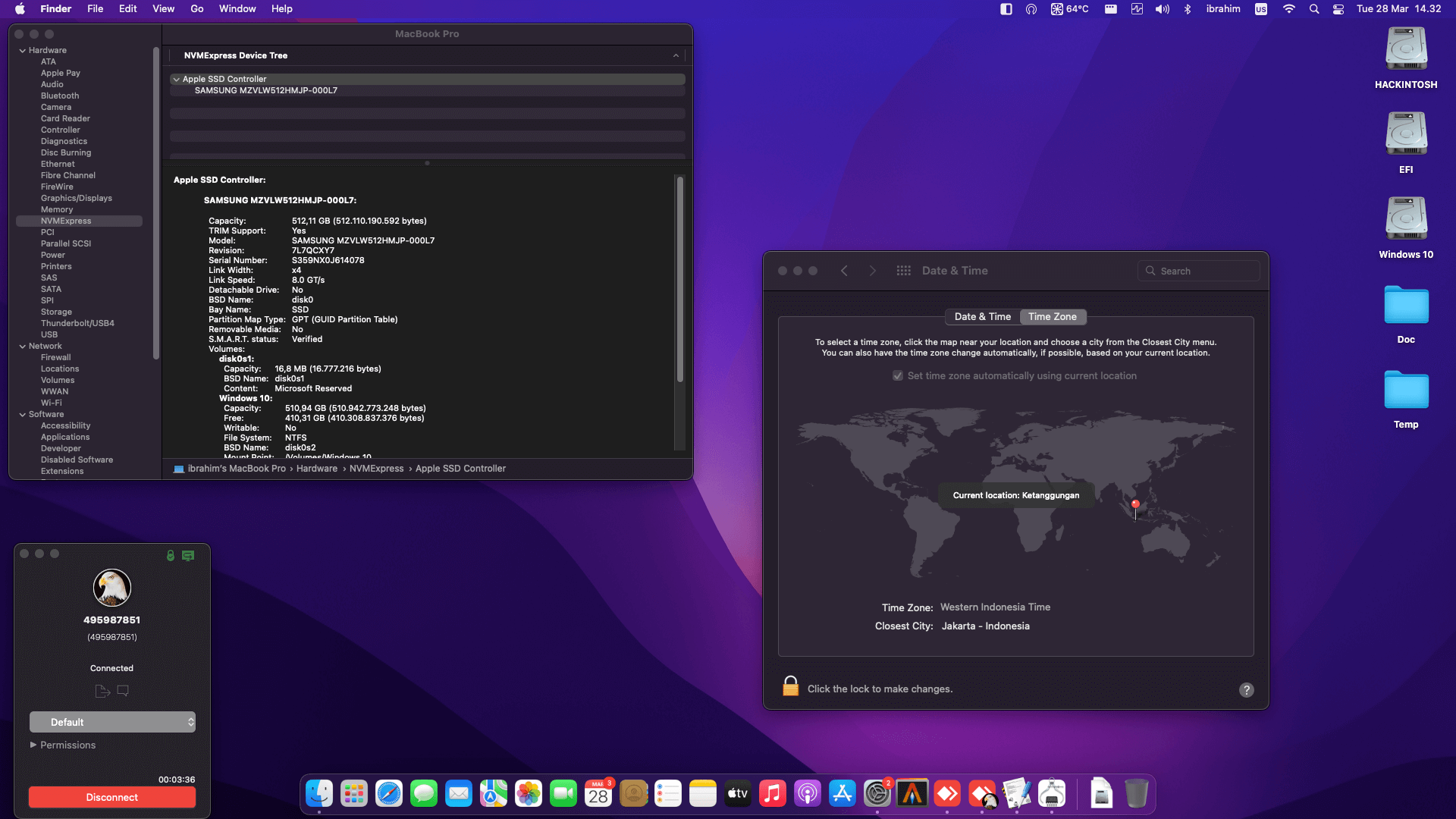This screenshot has height=819, width=1456.
Task: Click the lock icon in the Date & Time window
Action: coord(790,686)
